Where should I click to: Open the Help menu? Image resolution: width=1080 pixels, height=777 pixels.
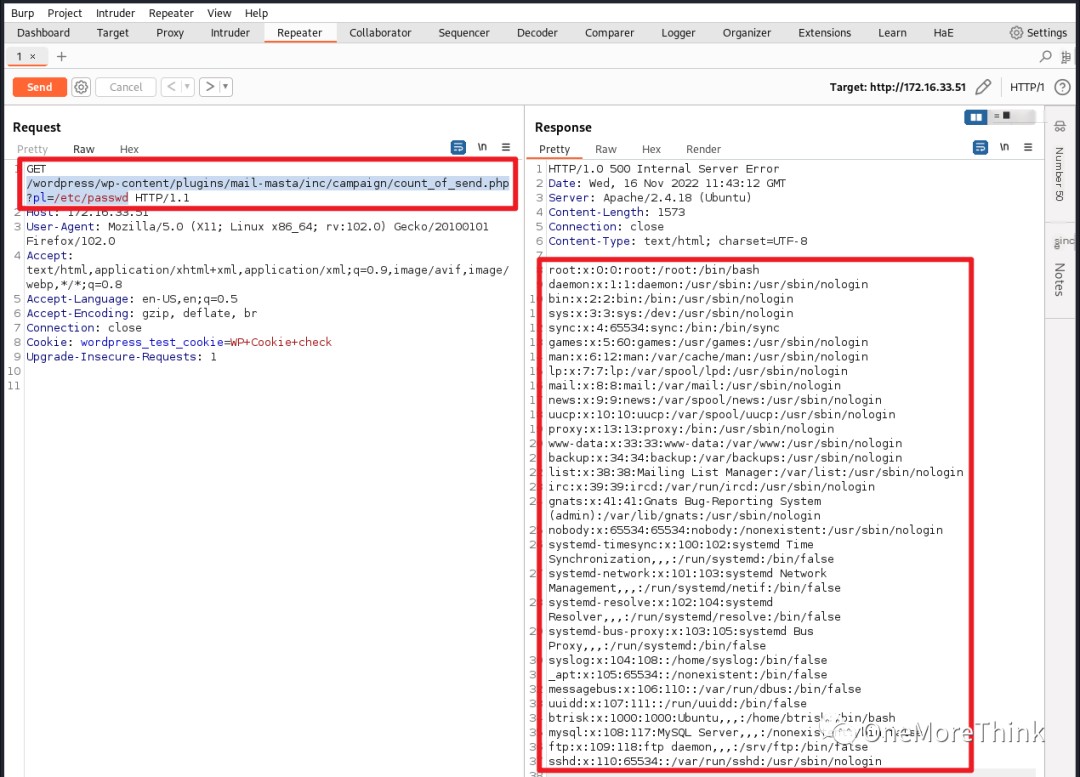pos(256,13)
